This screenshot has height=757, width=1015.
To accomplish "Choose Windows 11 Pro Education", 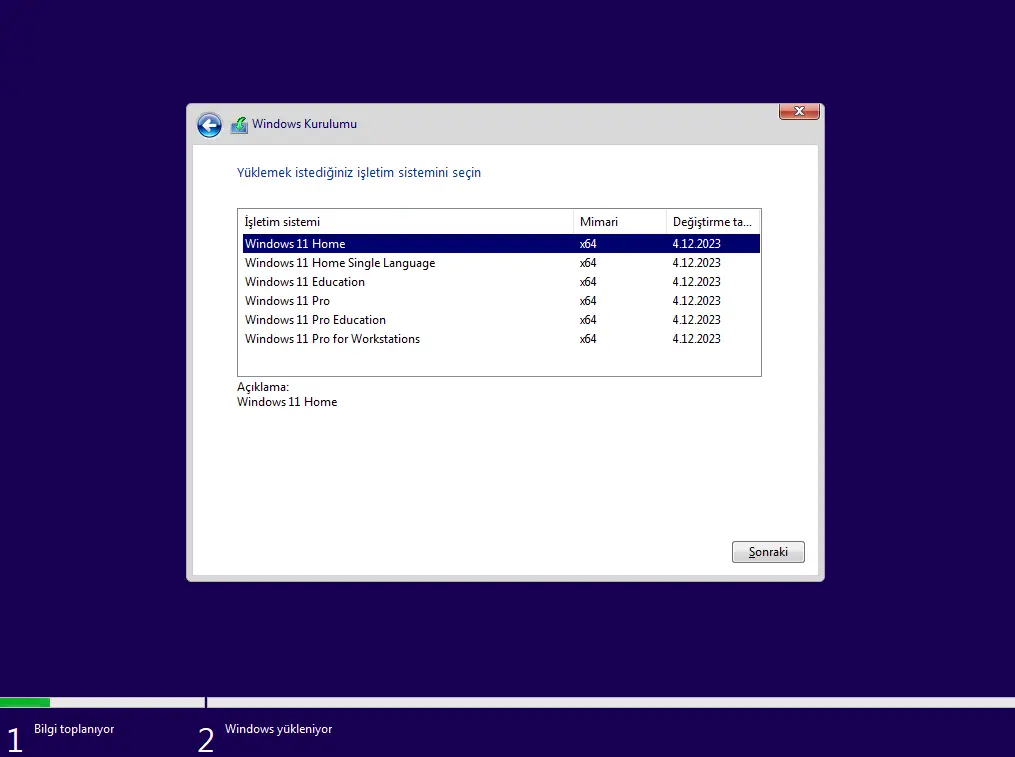I will 501,320.
